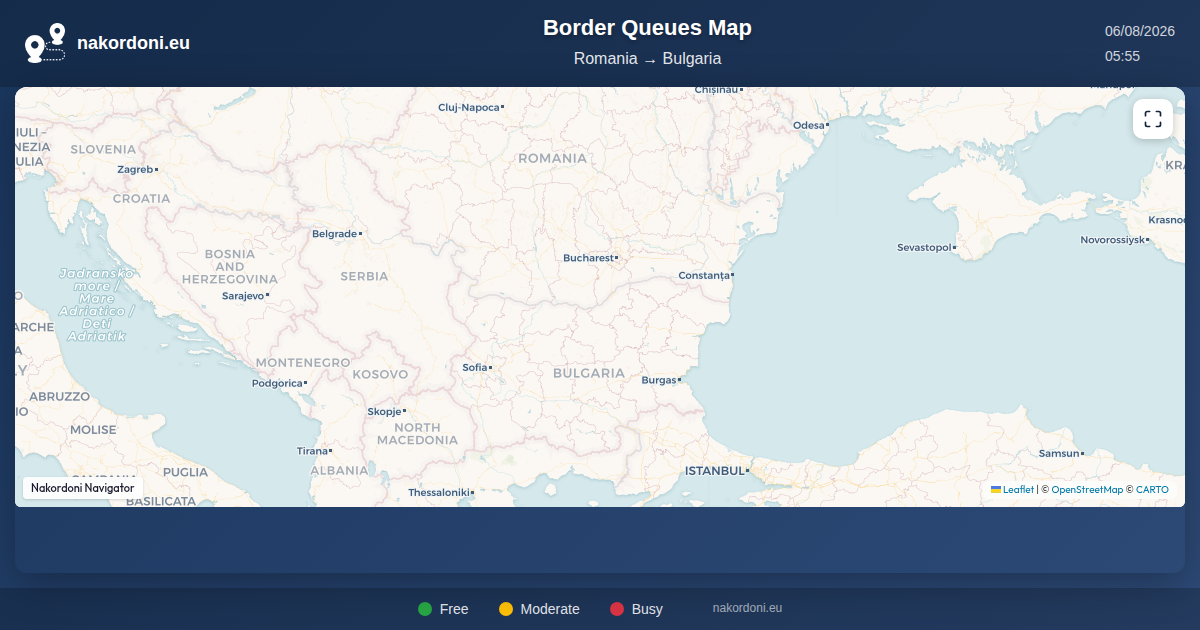Click the nakordoni.eu map pin logo
Viewport: 1200px width, 630px height.
[x=45, y=43]
